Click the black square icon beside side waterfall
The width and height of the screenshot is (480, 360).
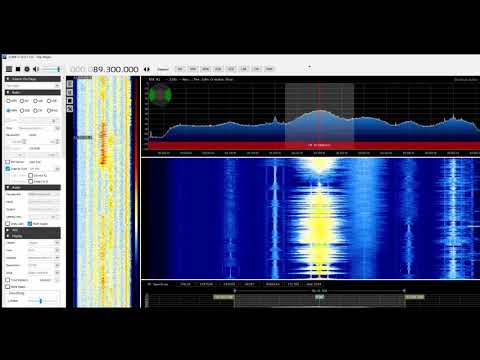click(70, 100)
